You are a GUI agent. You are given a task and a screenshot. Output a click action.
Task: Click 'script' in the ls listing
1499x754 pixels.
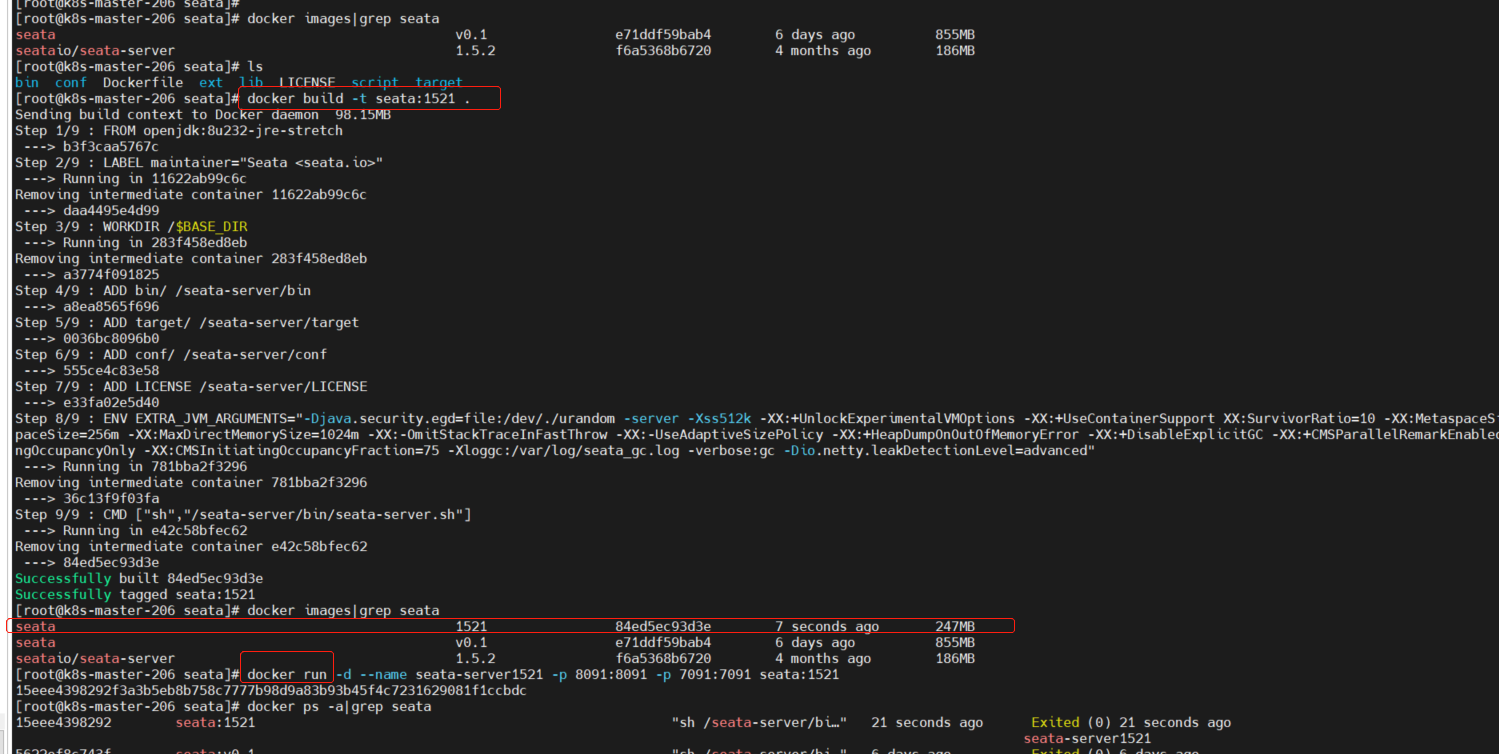(x=375, y=83)
